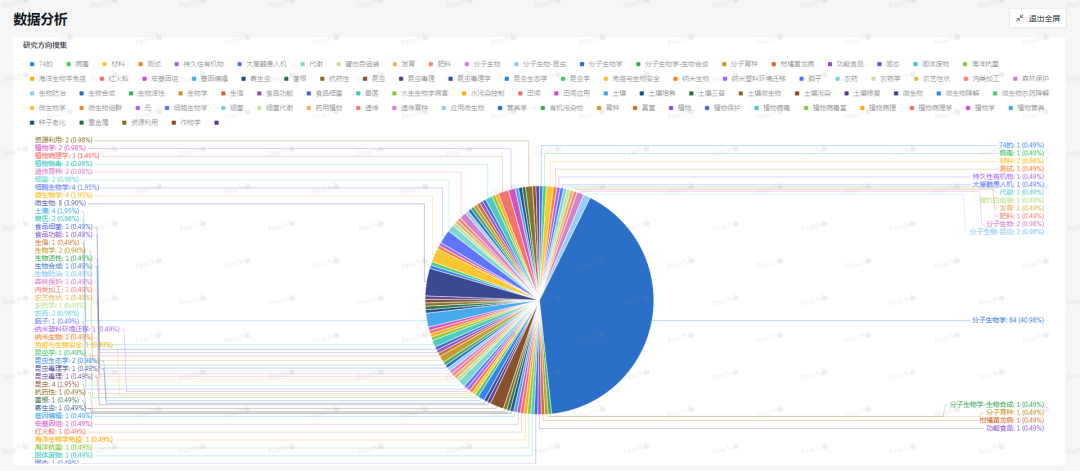Toggle the 微生物农药降解 legend entry
This screenshot has width=1080, height=471.
[x=1021, y=93]
